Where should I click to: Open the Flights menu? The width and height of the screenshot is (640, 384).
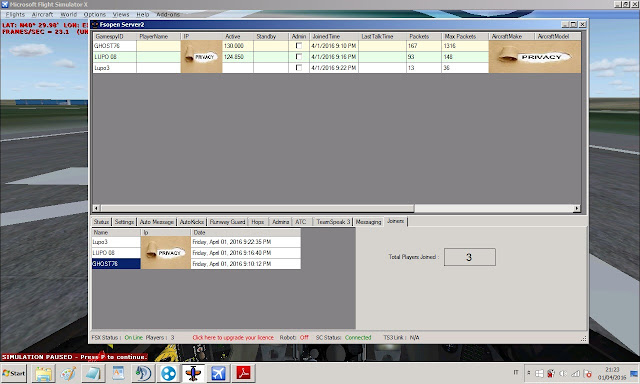pos(15,14)
